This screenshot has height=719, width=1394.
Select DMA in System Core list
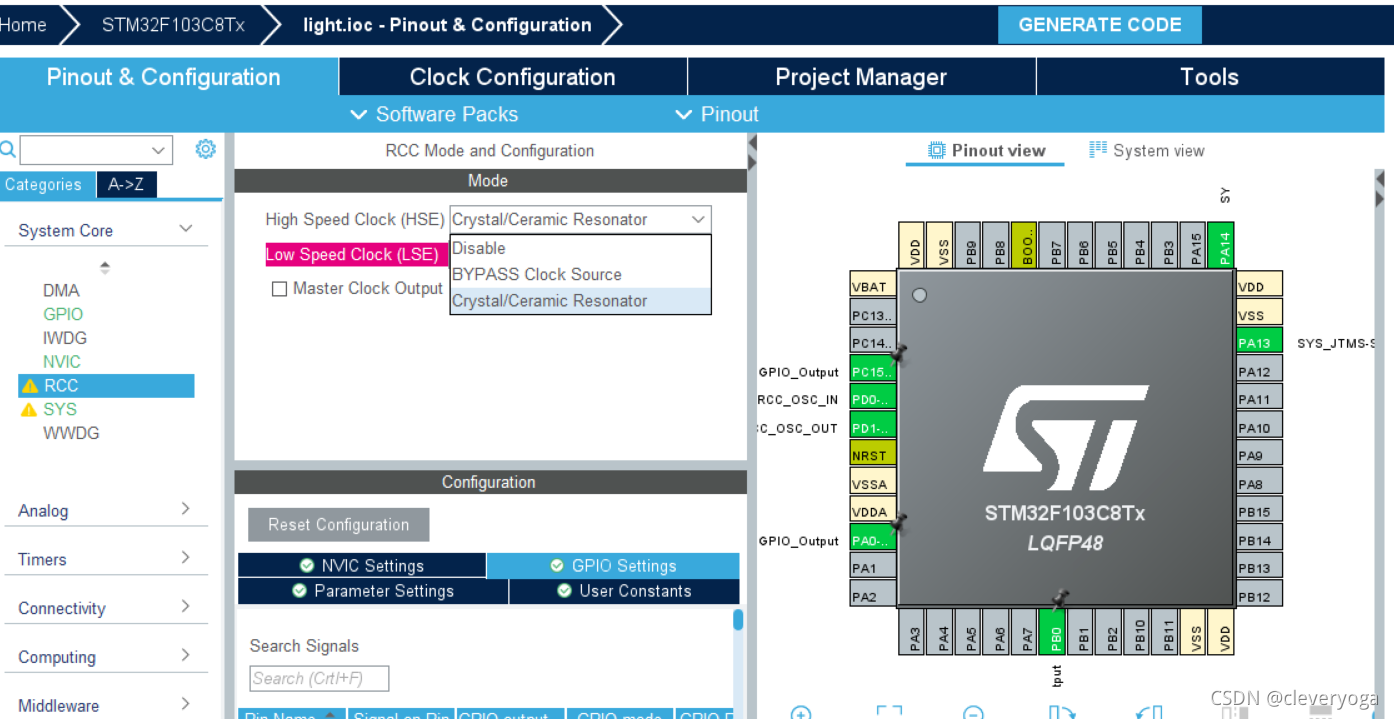point(61,290)
